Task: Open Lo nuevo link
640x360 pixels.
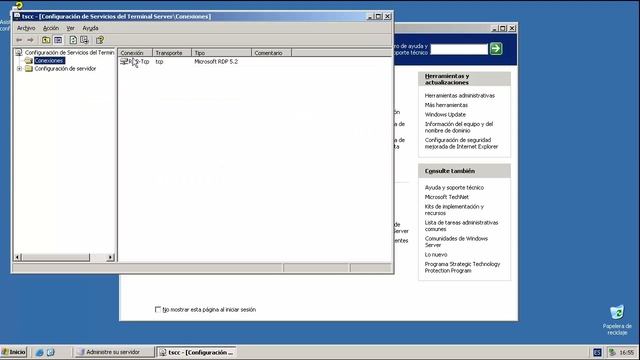Action: [436, 255]
